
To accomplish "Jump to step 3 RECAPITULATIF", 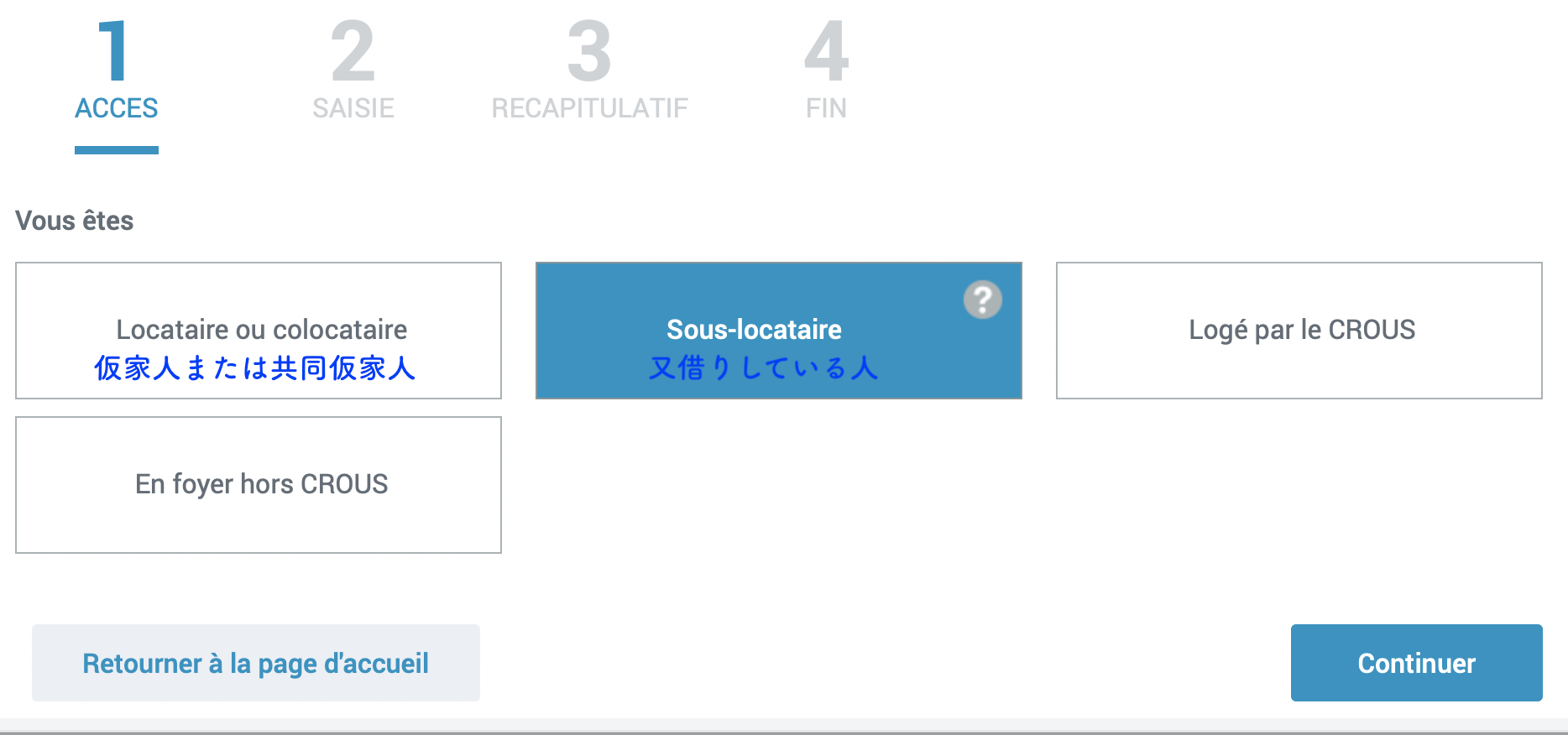I will [590, 108].
